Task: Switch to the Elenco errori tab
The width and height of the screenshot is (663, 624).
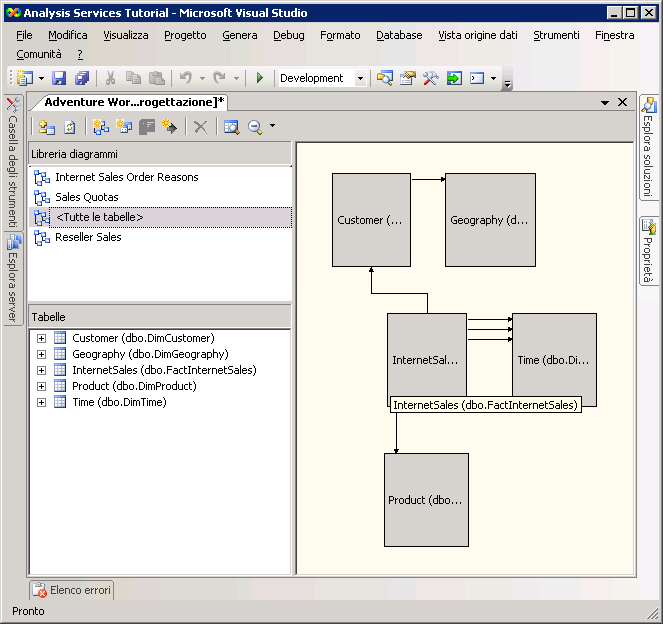Action: pyautogui.click(x=72, y=590)
